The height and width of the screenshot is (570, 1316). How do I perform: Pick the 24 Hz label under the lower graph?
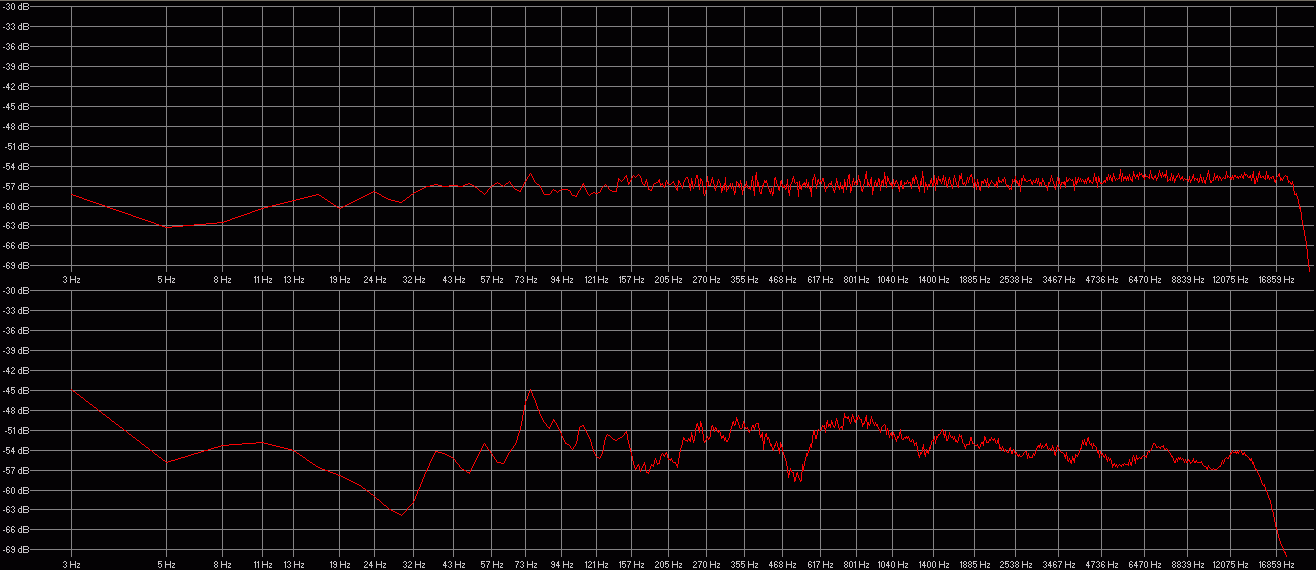pos(375,564)
